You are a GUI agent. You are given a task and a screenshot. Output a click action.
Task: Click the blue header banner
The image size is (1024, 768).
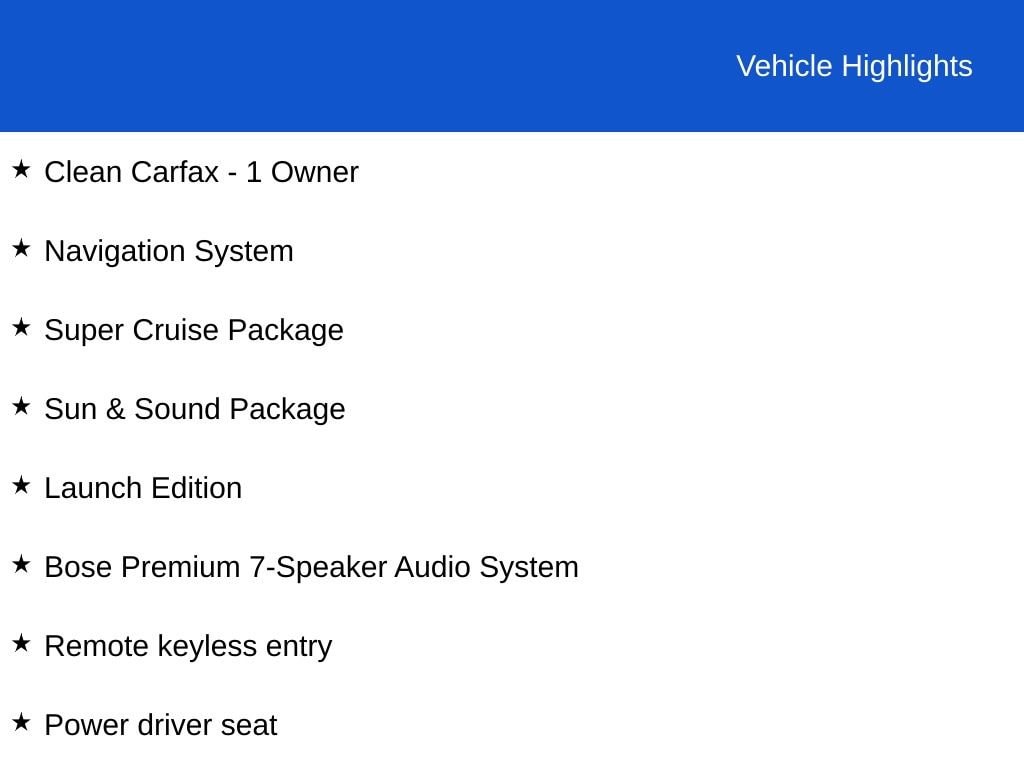[512, 65]
